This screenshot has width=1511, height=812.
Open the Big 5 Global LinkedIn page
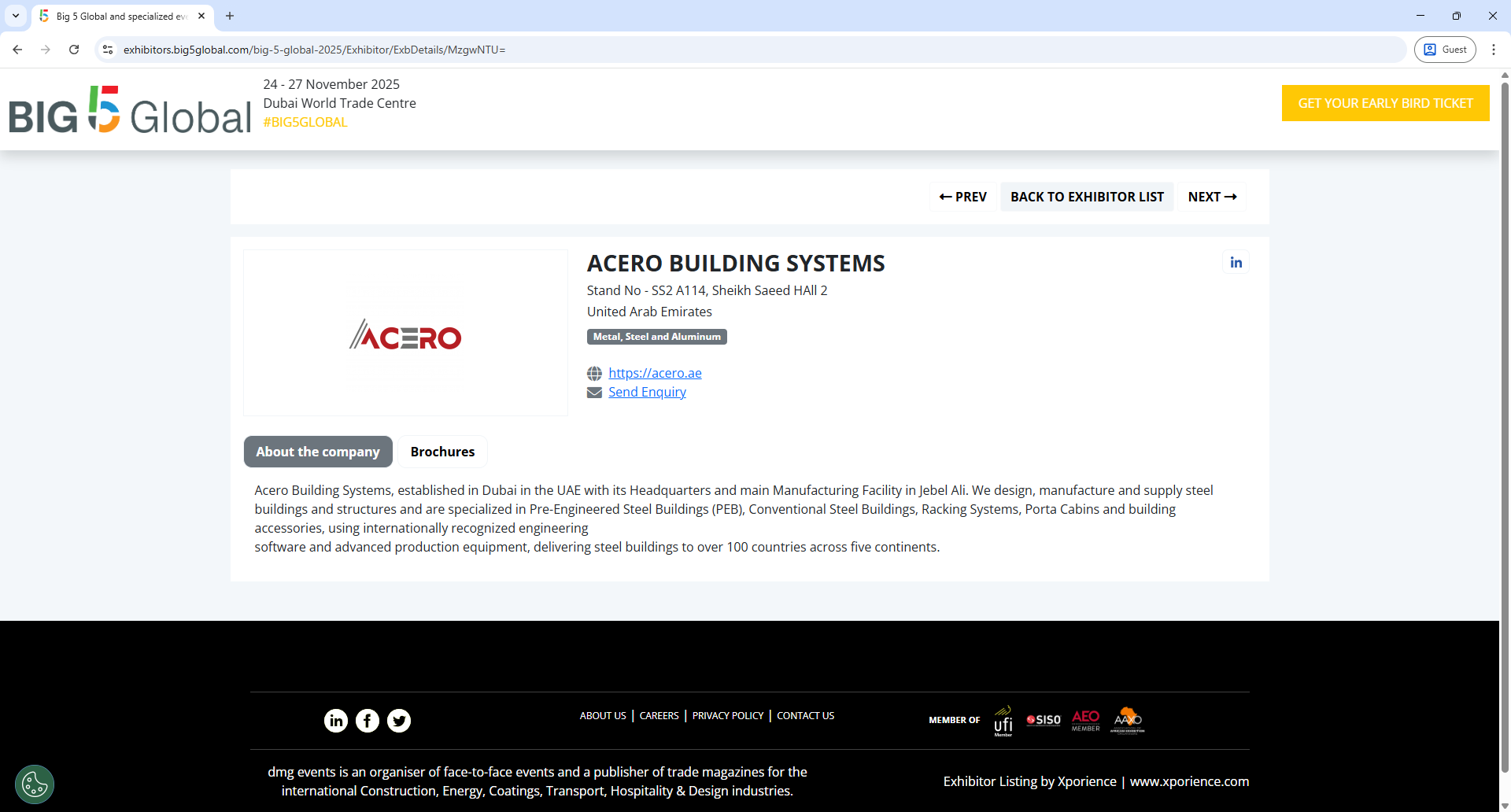pyautogui.click(x=336, y=720)
